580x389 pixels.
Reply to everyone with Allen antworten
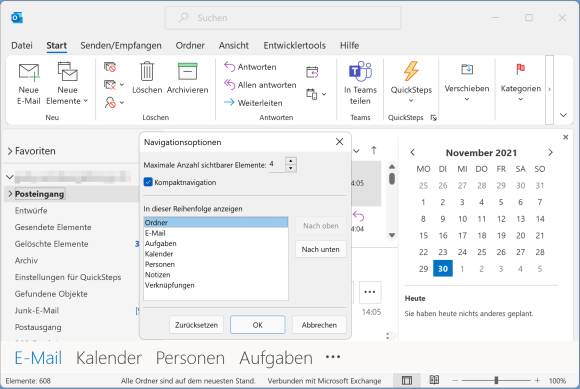260,85
